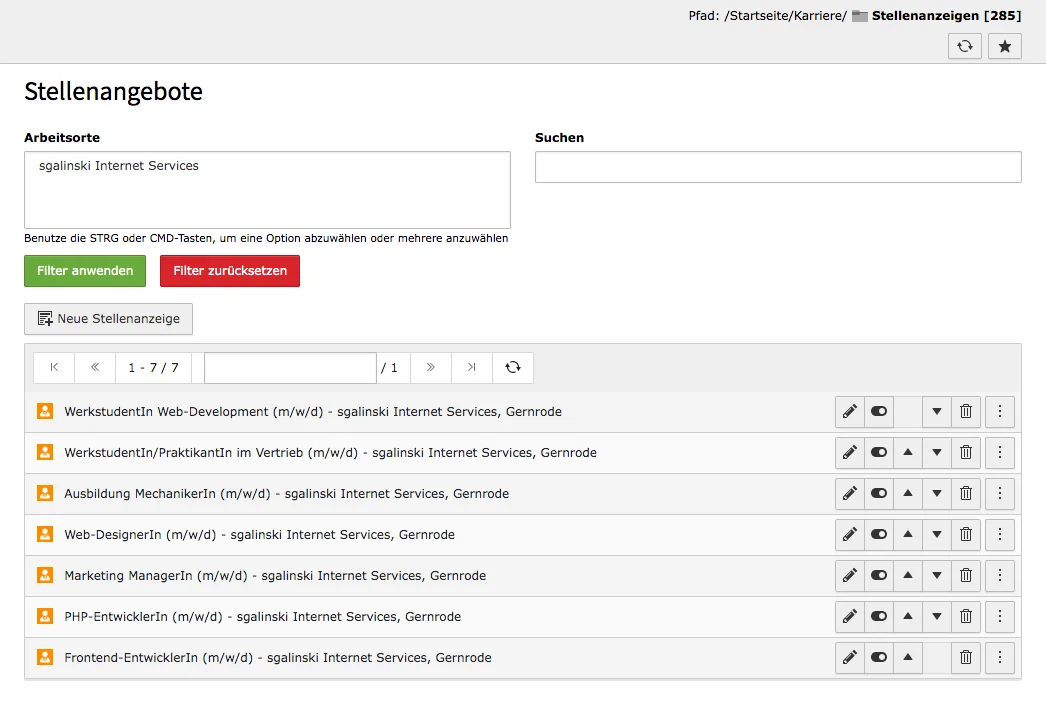
Task: Toggle visibility of the PHP-EntwicklerIn record
Action: tap(878, 616)
